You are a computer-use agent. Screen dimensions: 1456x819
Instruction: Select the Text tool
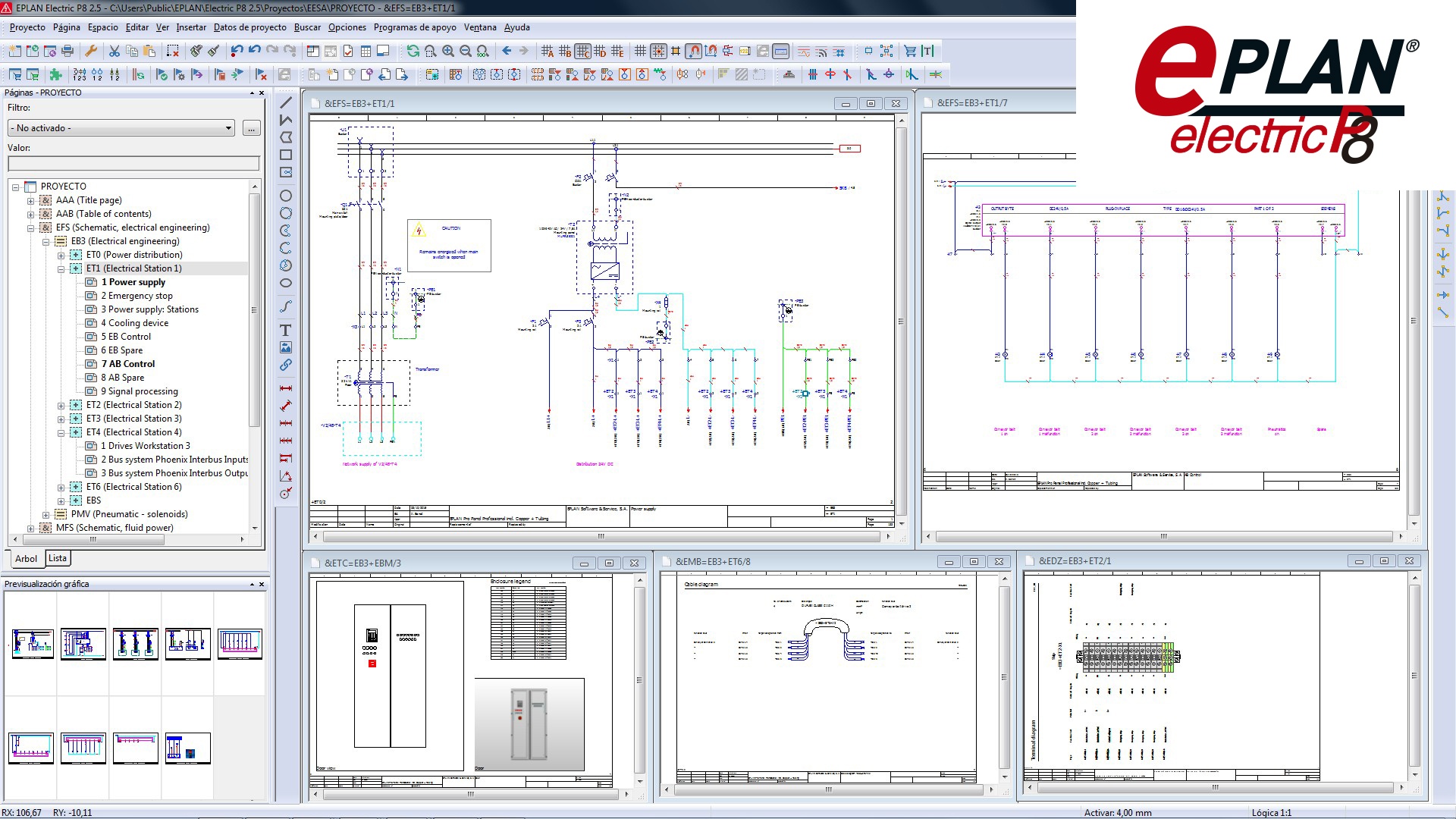[x=285, y=331]
